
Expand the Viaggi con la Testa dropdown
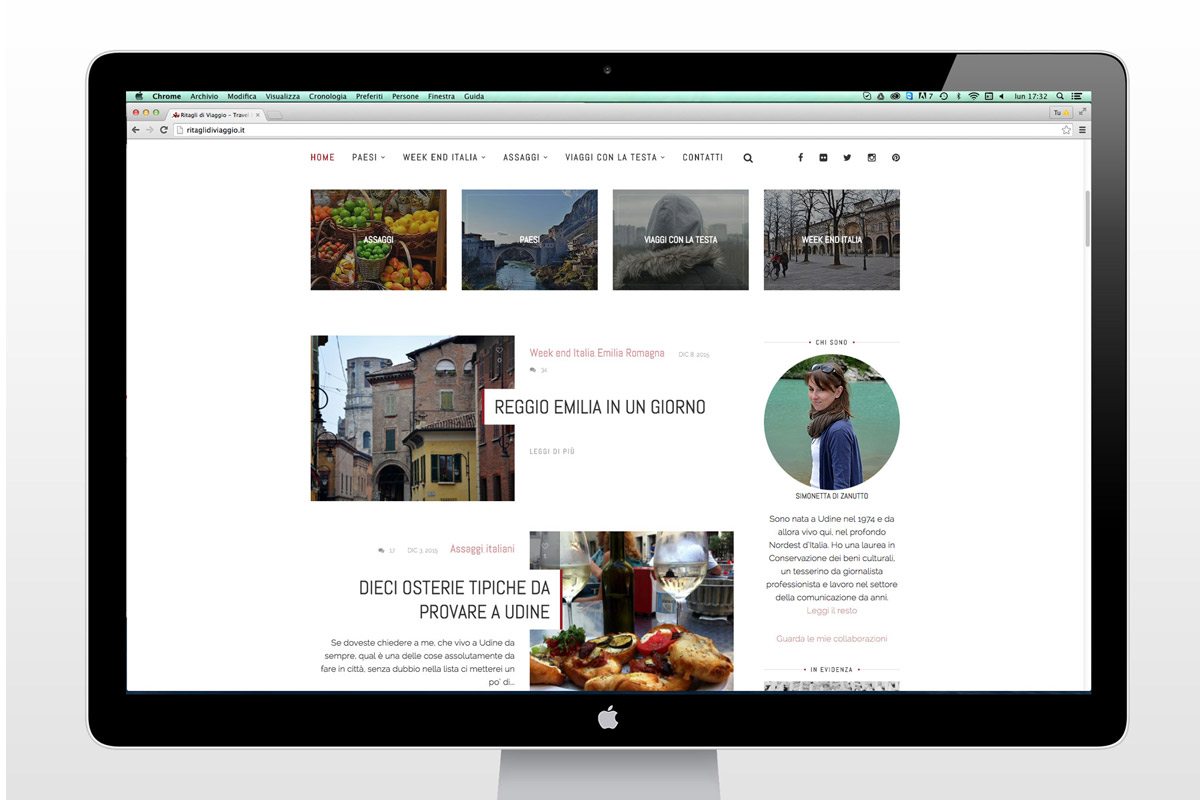tap(614, 158)
